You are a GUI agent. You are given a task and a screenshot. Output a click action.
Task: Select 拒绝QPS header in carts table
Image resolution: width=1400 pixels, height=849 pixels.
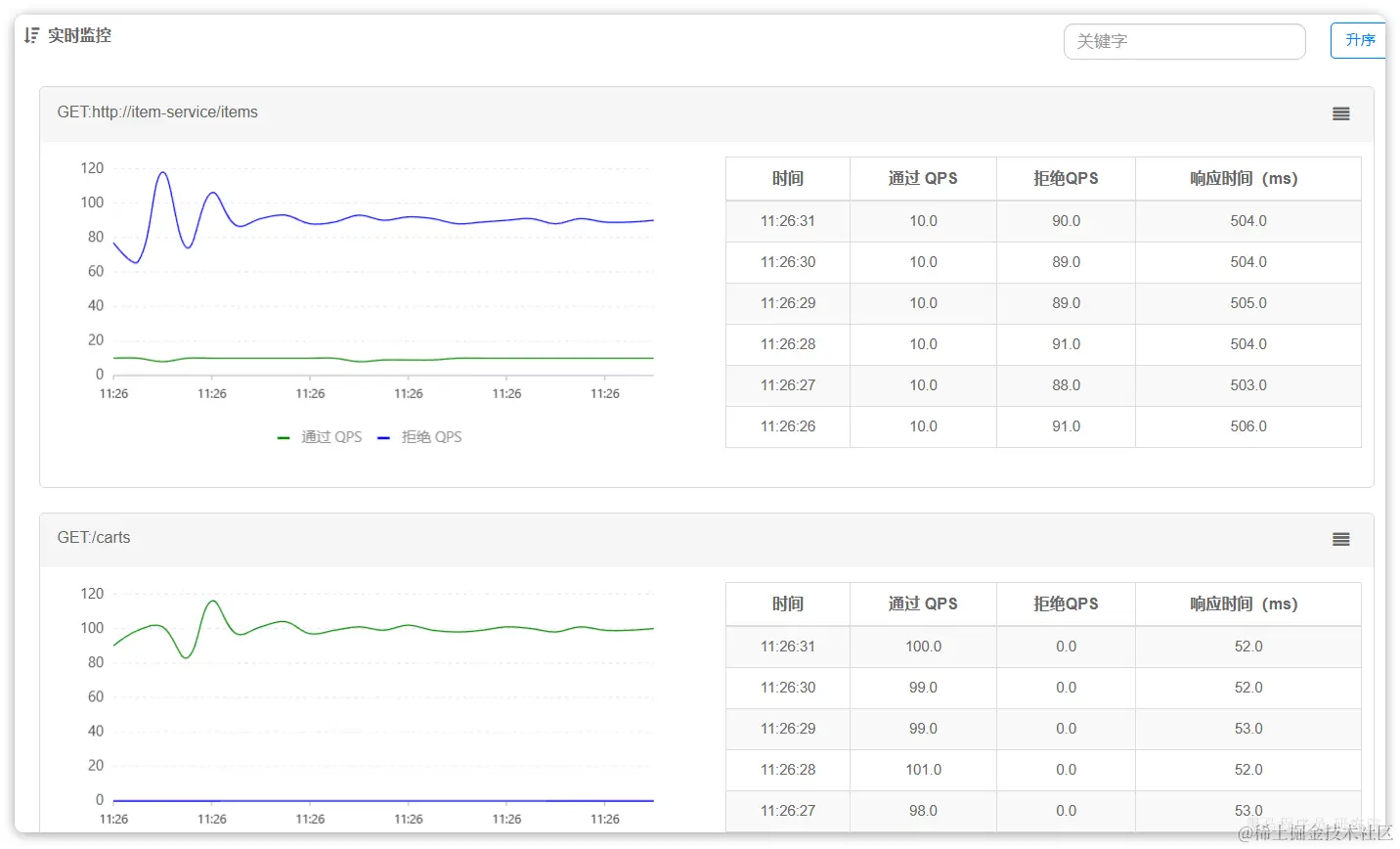point(1066,604)
